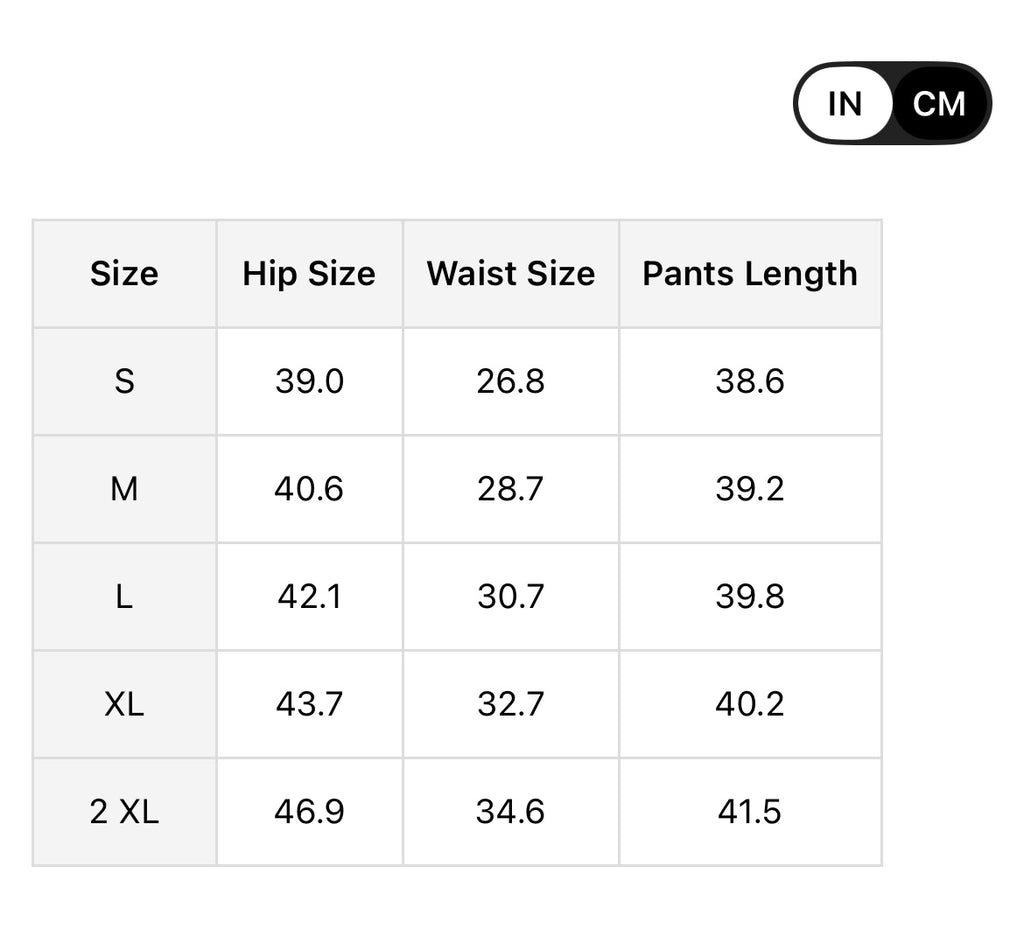Select the Pants Length column header

click(750, 274)
